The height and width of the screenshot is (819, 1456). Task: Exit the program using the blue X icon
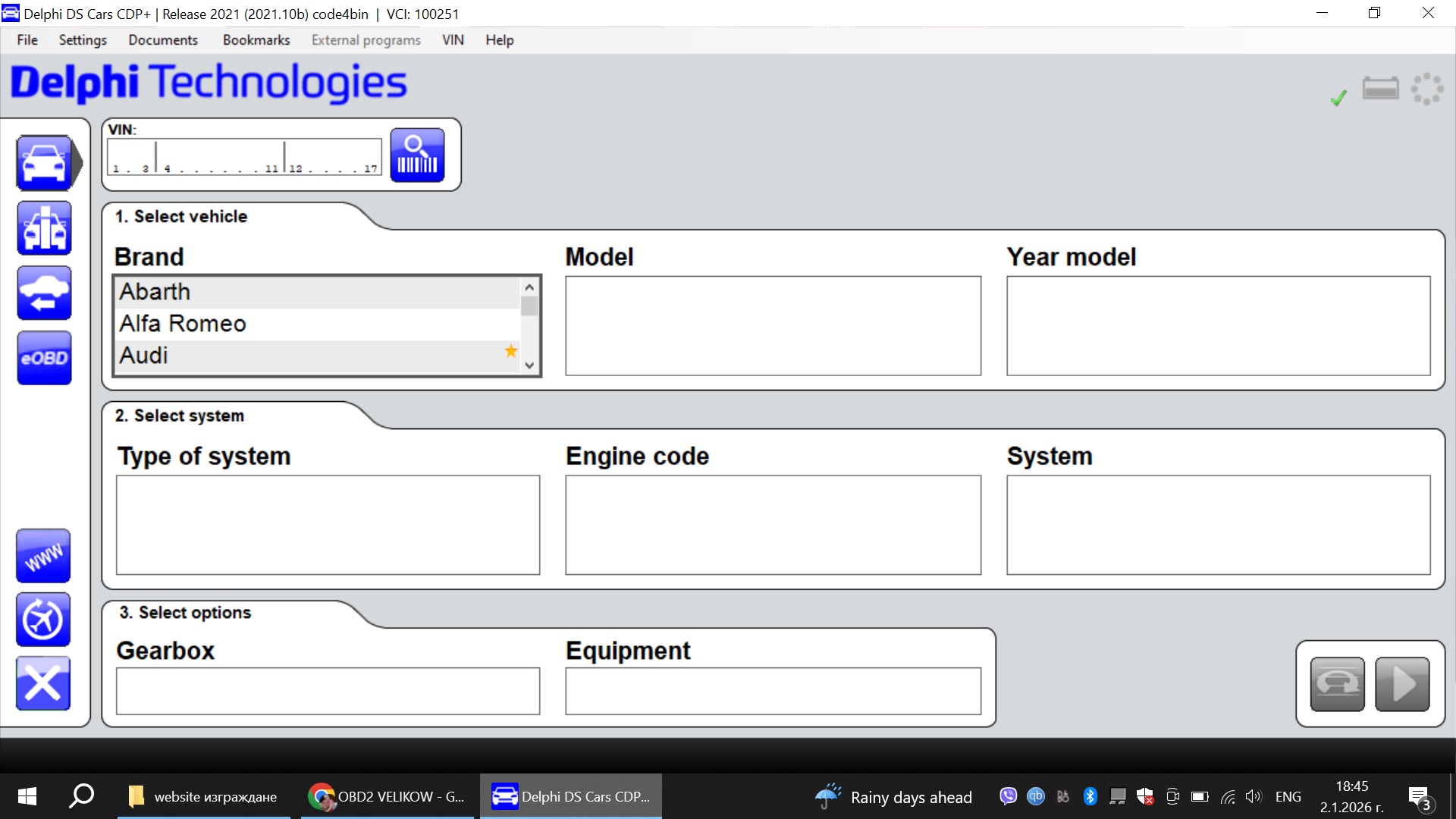tap(42, 683)
